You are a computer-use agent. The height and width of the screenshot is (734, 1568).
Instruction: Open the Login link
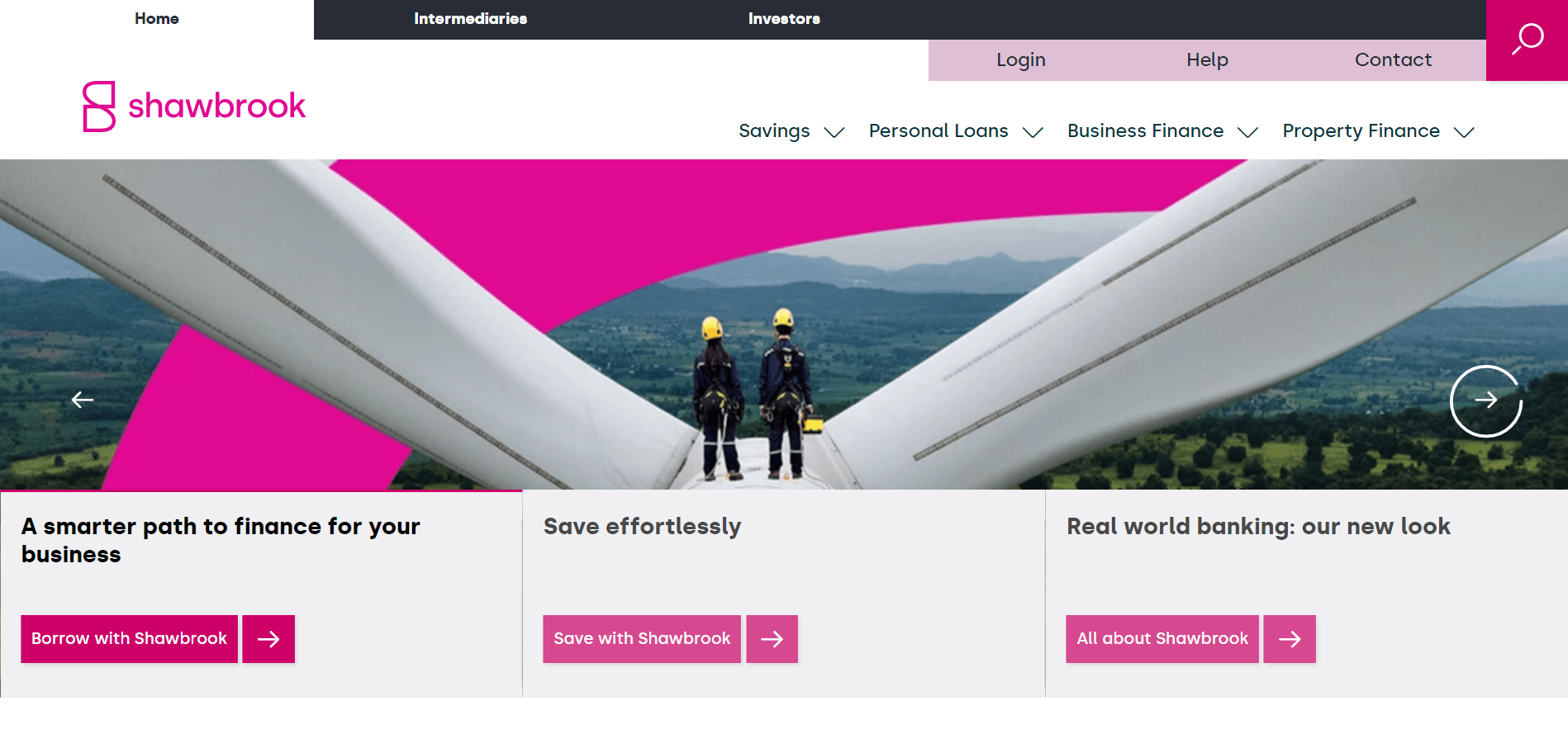(1020, 60)
